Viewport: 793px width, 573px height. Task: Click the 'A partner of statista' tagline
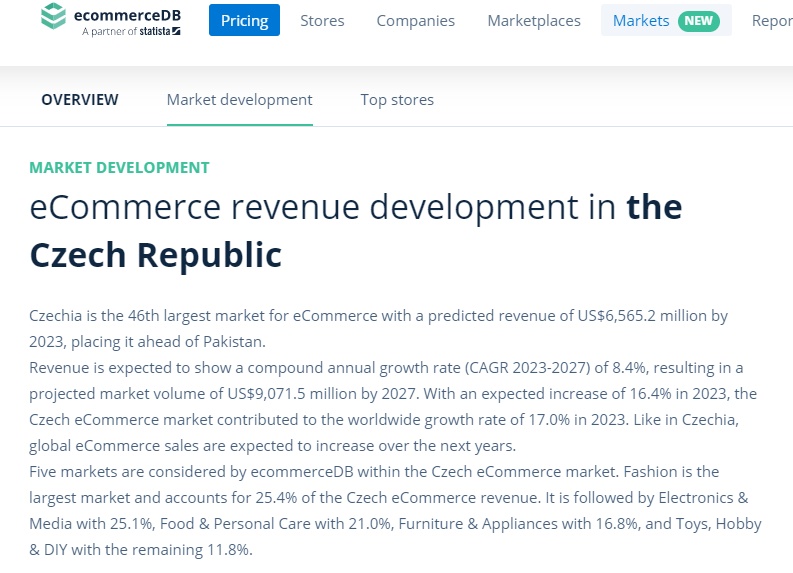[130, 32]
